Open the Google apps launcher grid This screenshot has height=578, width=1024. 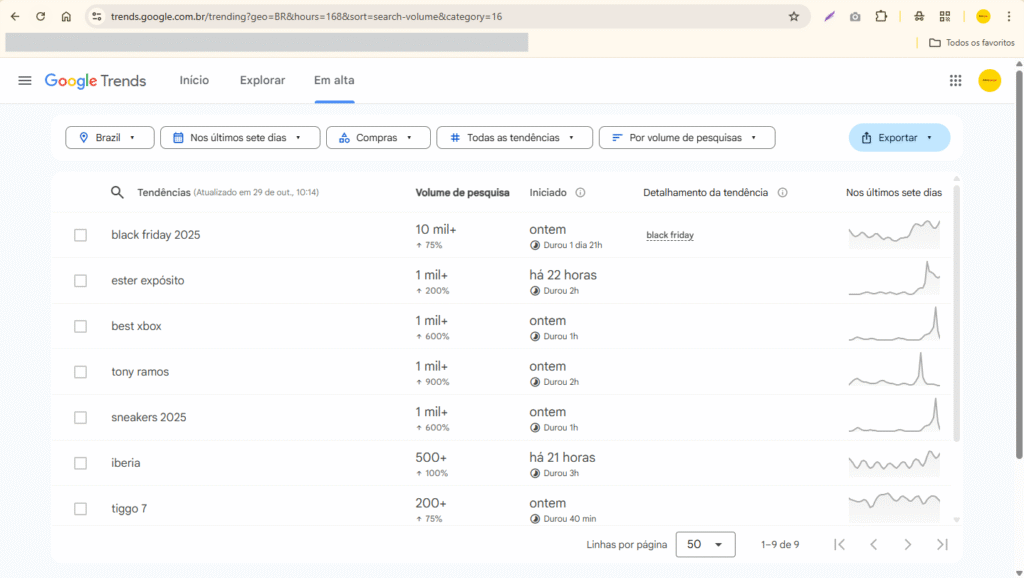coord(955,80)
